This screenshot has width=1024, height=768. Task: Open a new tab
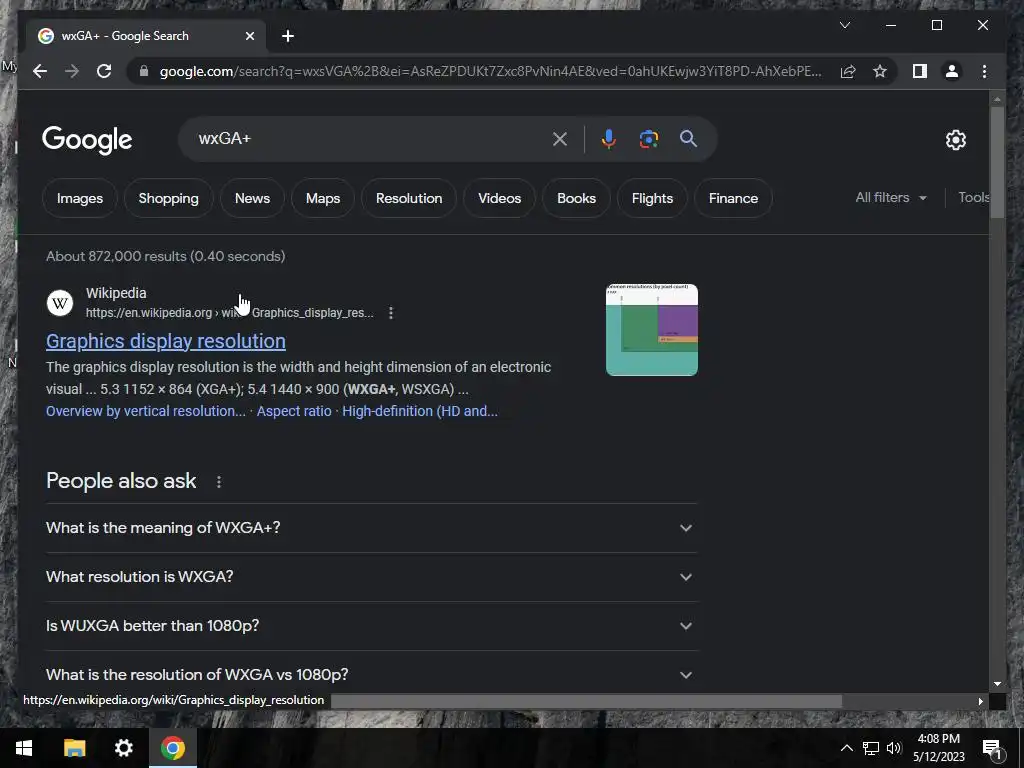point(288,36)
